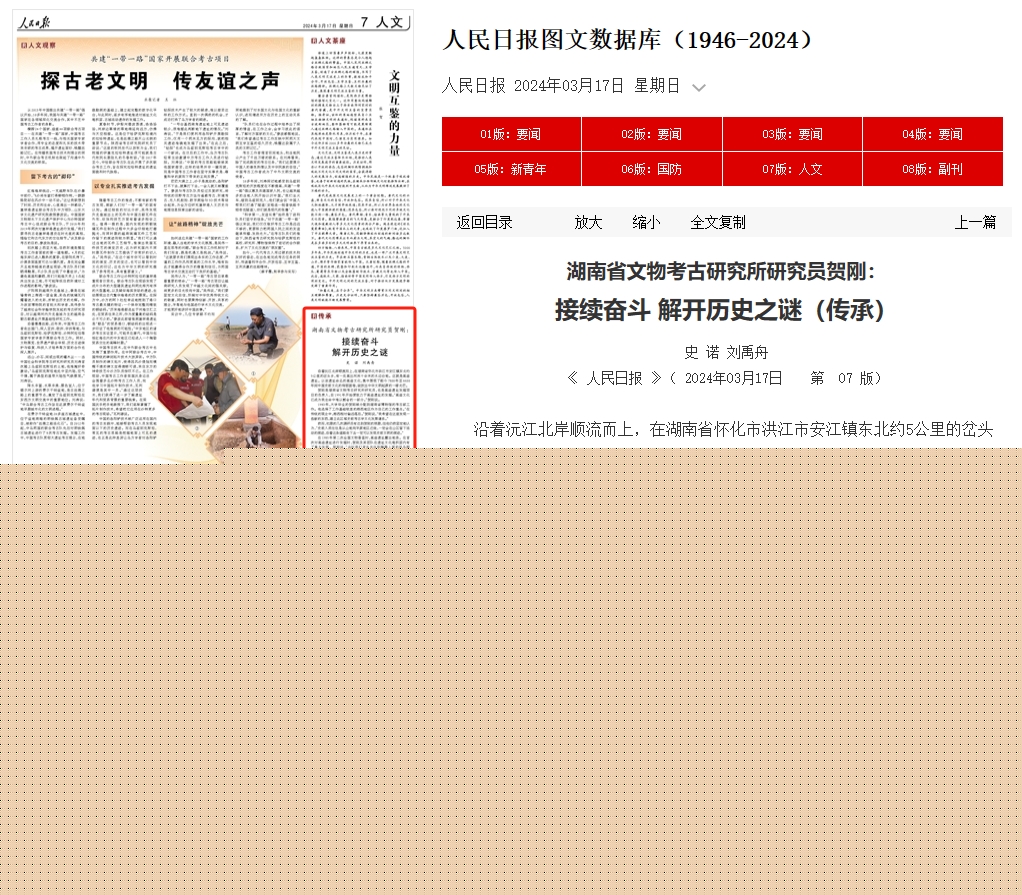Go to 上一篇 previous article

[975, 222]
